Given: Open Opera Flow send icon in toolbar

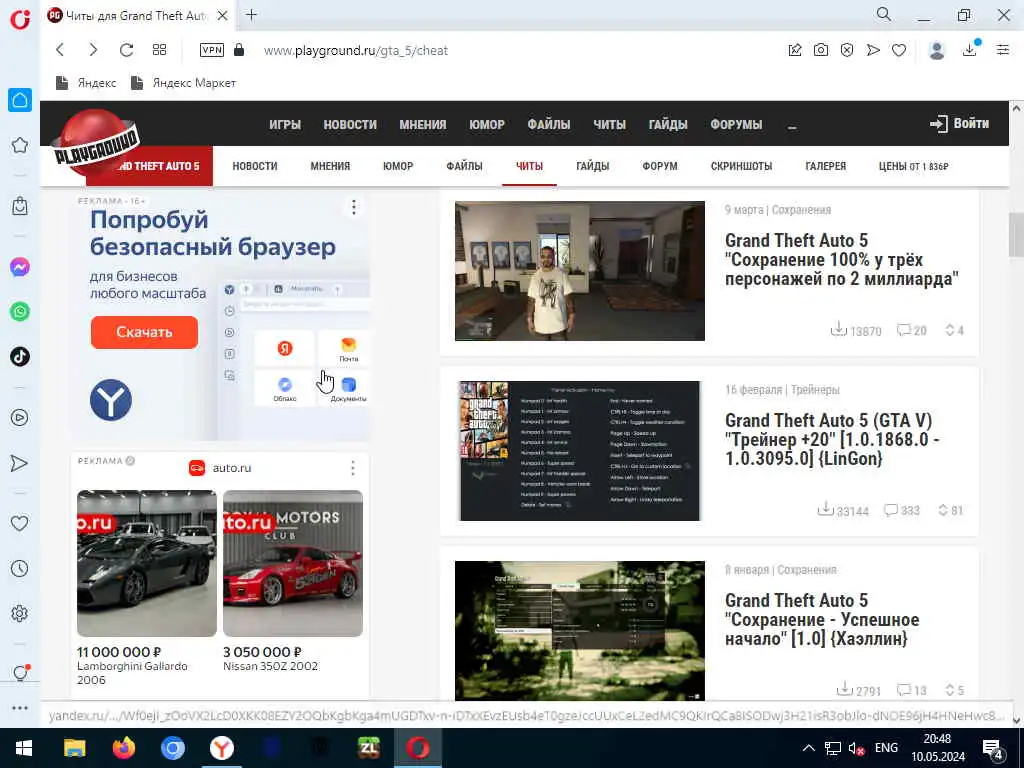Looking at the screenshot, I should click(873, 50).
